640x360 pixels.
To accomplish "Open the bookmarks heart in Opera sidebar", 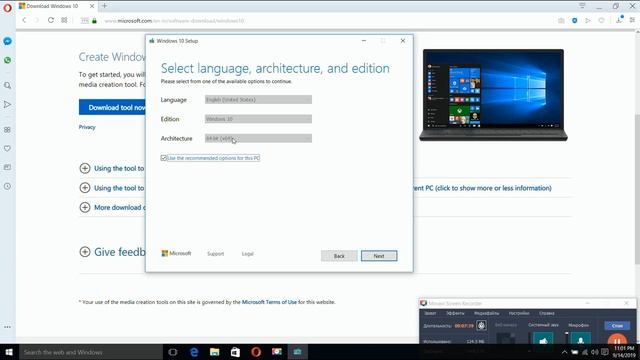I will pyautogui.click(x=7, y=149).
